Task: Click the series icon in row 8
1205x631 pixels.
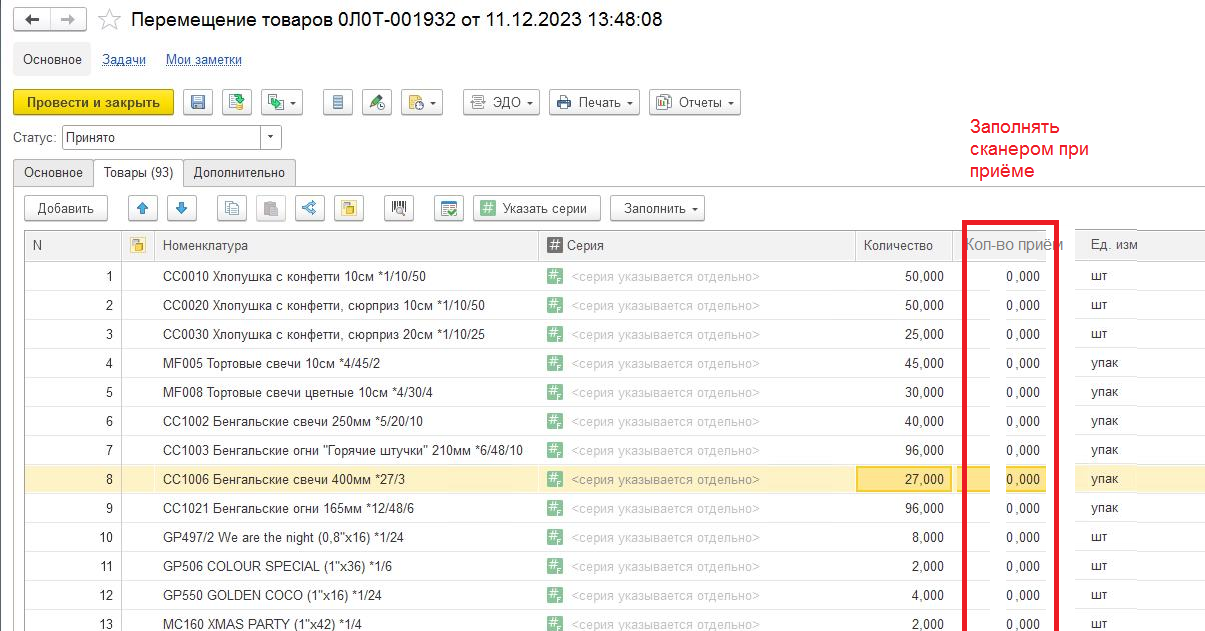Action: (x=554, y=479)
